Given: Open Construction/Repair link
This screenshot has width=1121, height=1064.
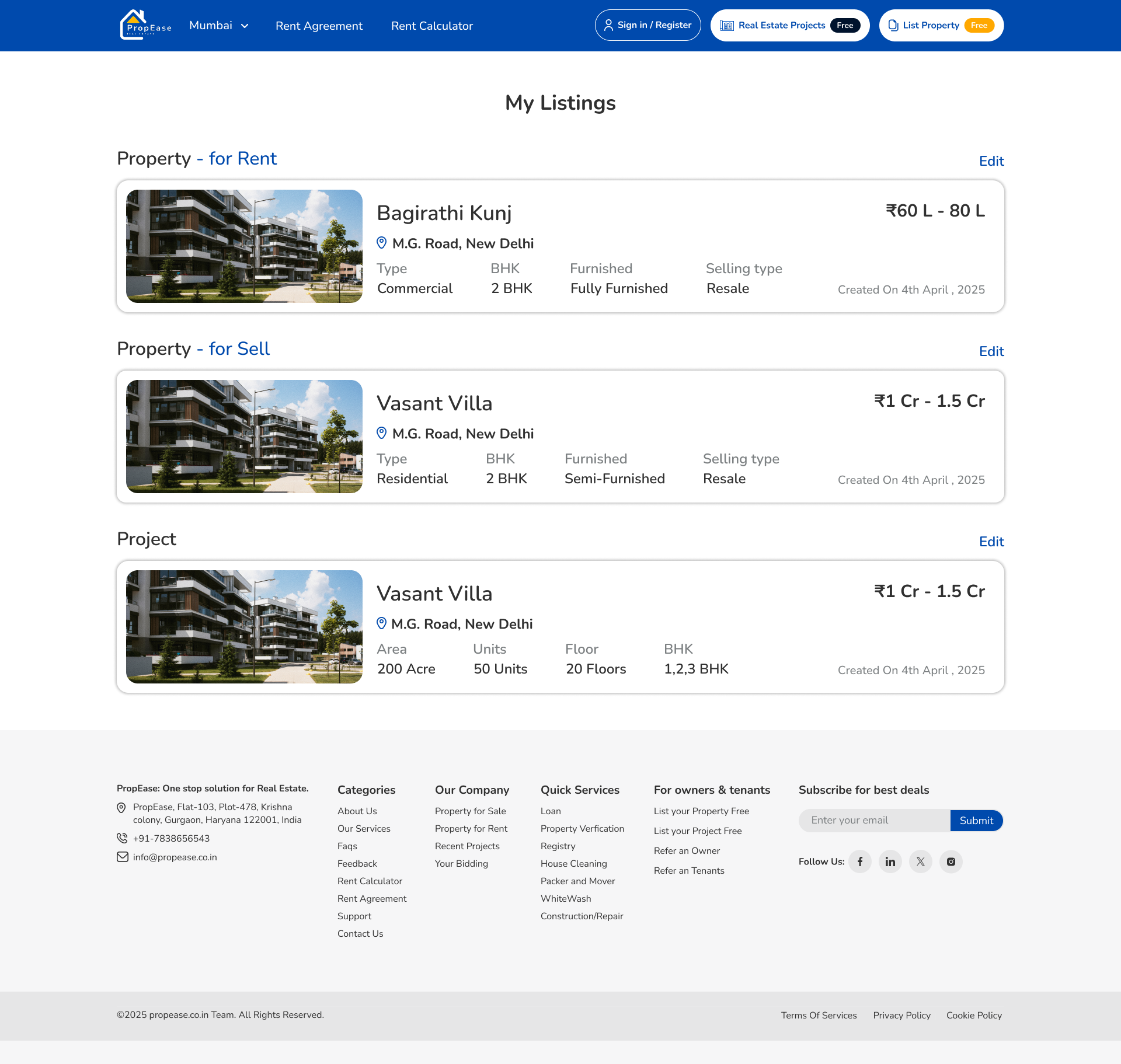Looking at the screenshot, I should (x=582, y=916).
